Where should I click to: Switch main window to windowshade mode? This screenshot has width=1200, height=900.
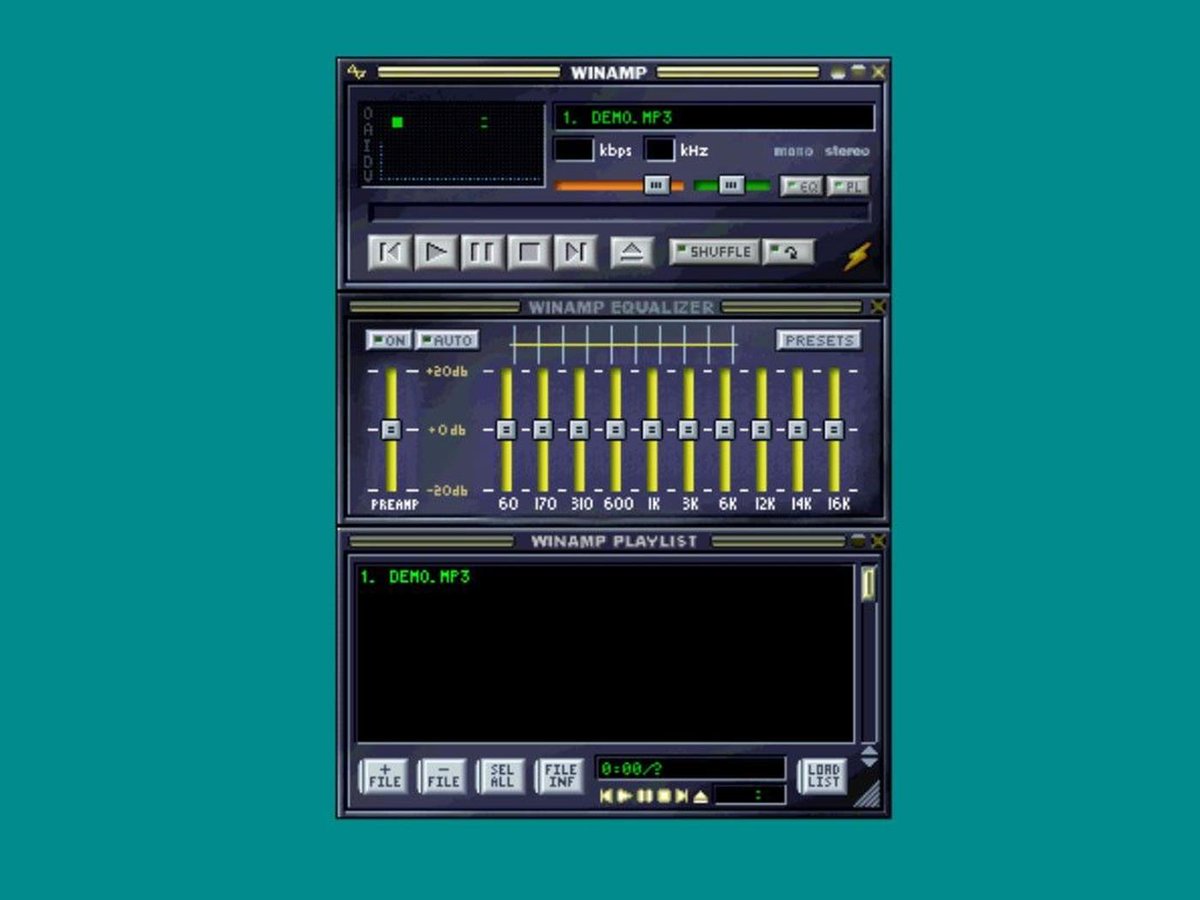tap(858, 72)
